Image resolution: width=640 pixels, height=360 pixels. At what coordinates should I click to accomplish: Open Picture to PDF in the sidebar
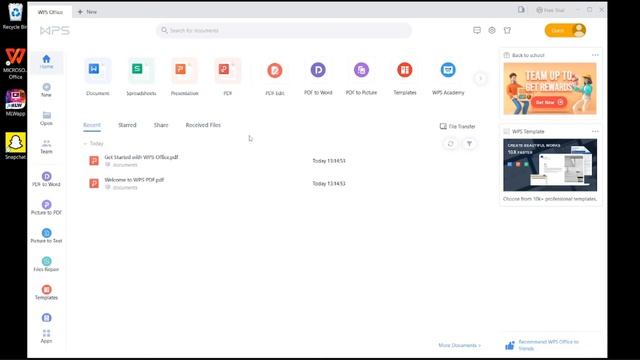tap(47, 207)
